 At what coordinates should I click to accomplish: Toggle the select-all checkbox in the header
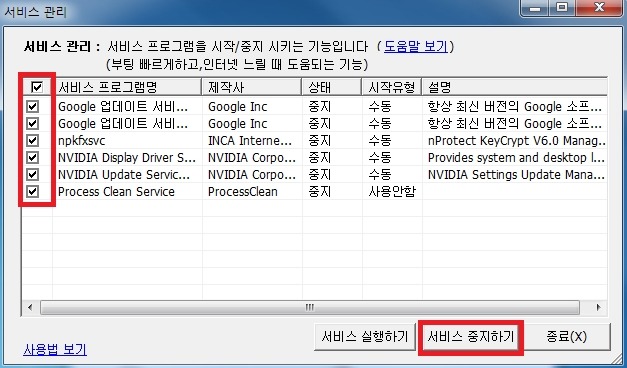[37, 86]
